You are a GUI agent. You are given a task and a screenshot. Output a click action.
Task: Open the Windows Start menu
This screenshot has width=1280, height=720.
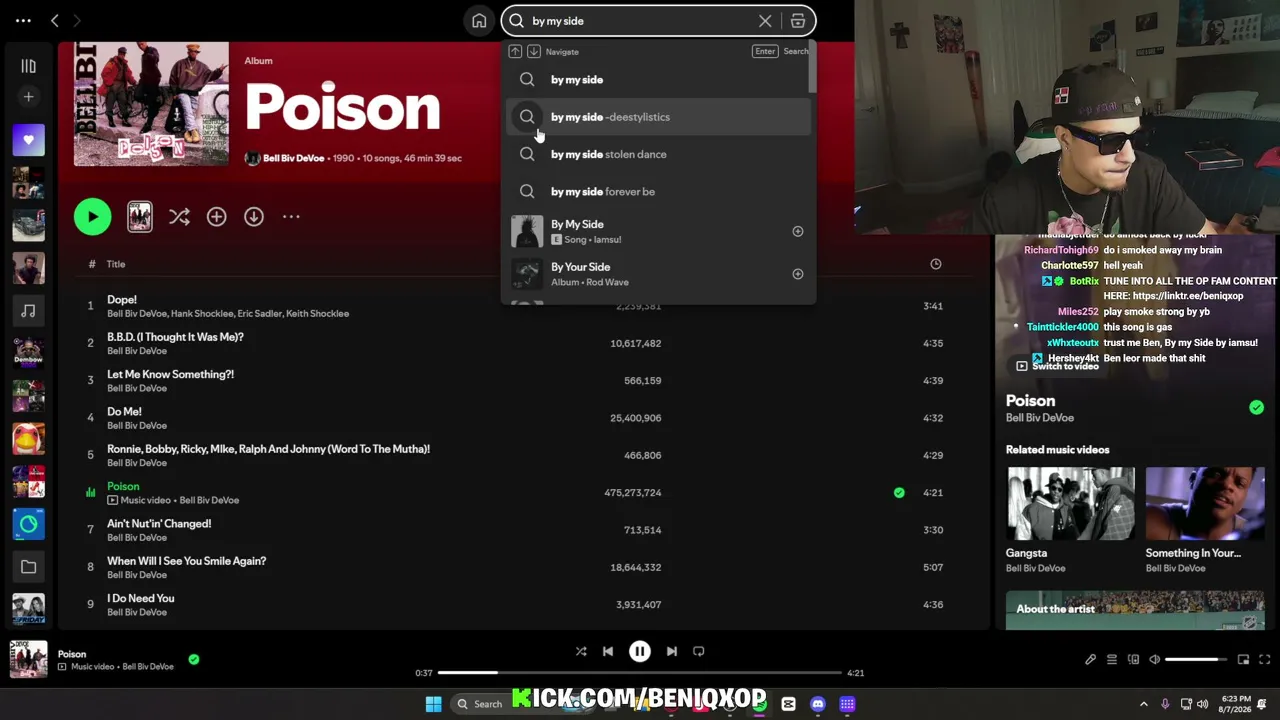(433, 704)
